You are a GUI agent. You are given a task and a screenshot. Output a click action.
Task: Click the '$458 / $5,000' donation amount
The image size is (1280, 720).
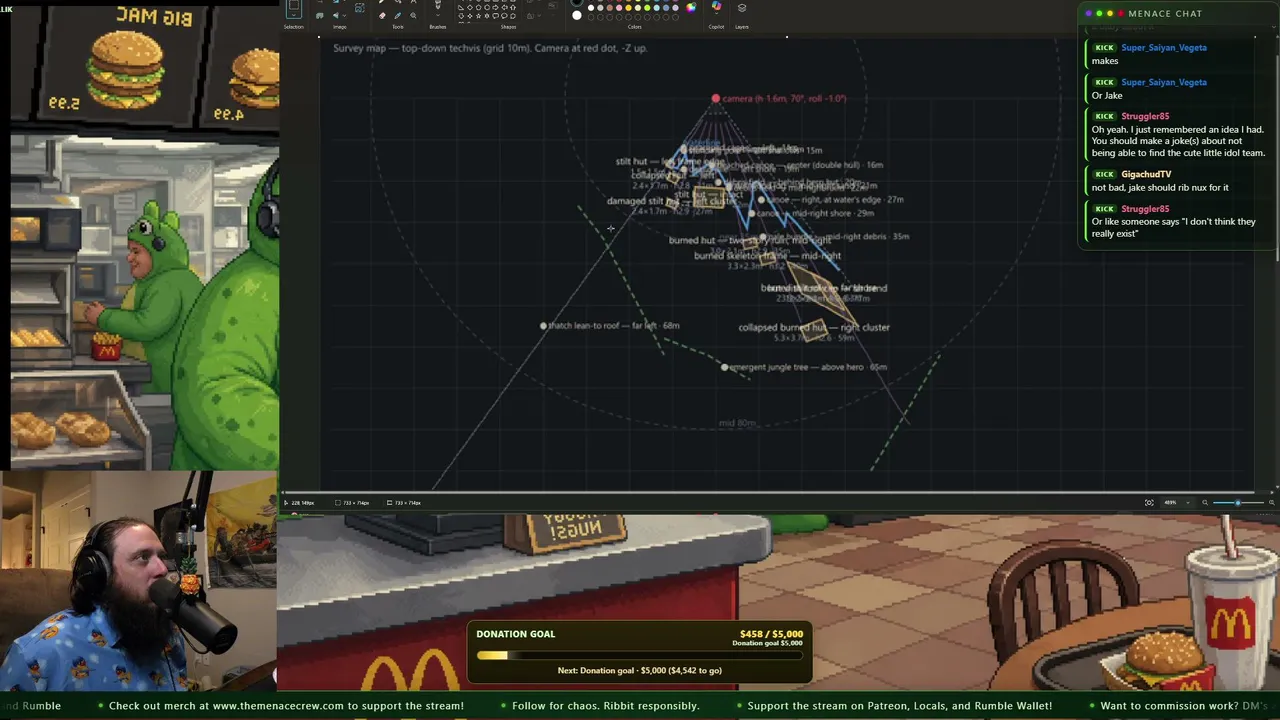tap(771, 634)
